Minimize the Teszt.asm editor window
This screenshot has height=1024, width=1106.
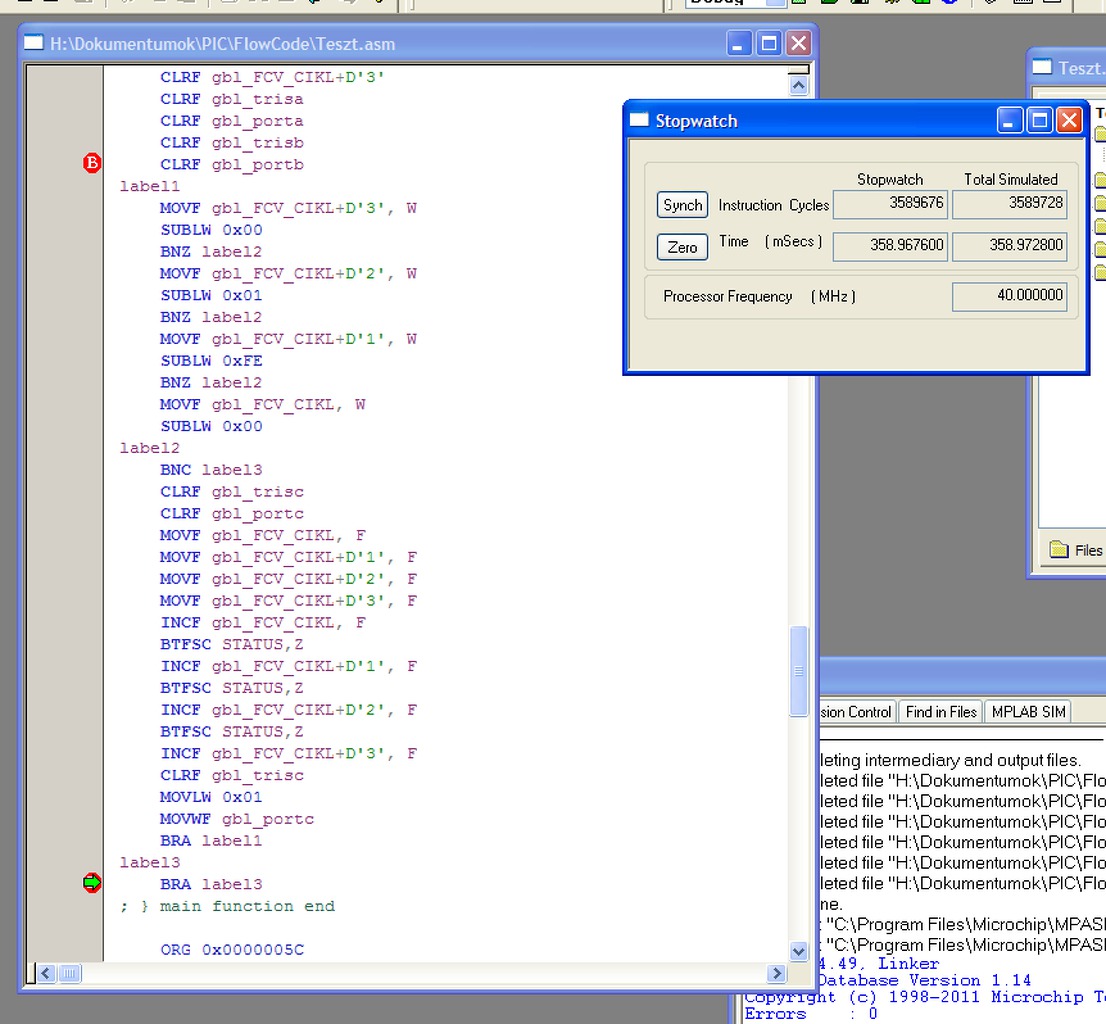[x=738, y=44]
